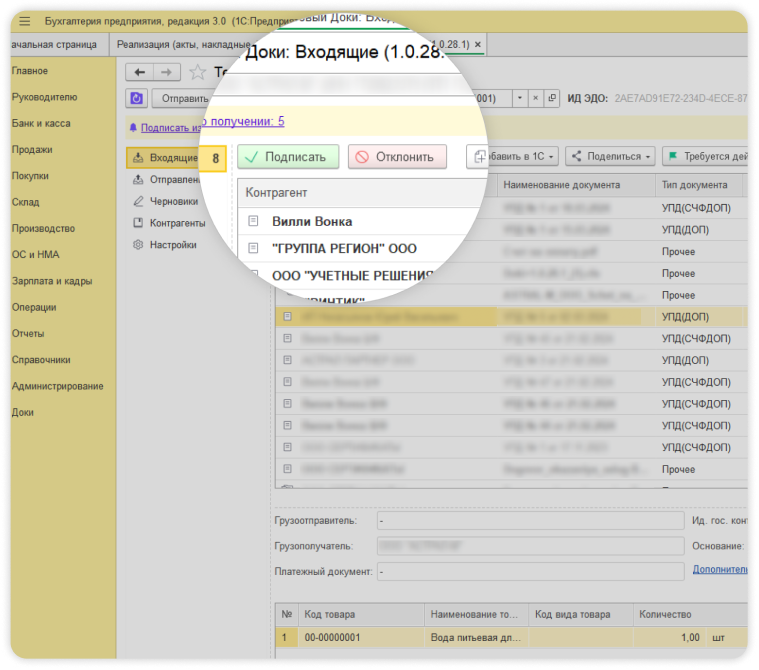The height and width of the screenshot is (670, 759).
Task: Open the hamburger main menu icon
Action: tap(25, 20)
